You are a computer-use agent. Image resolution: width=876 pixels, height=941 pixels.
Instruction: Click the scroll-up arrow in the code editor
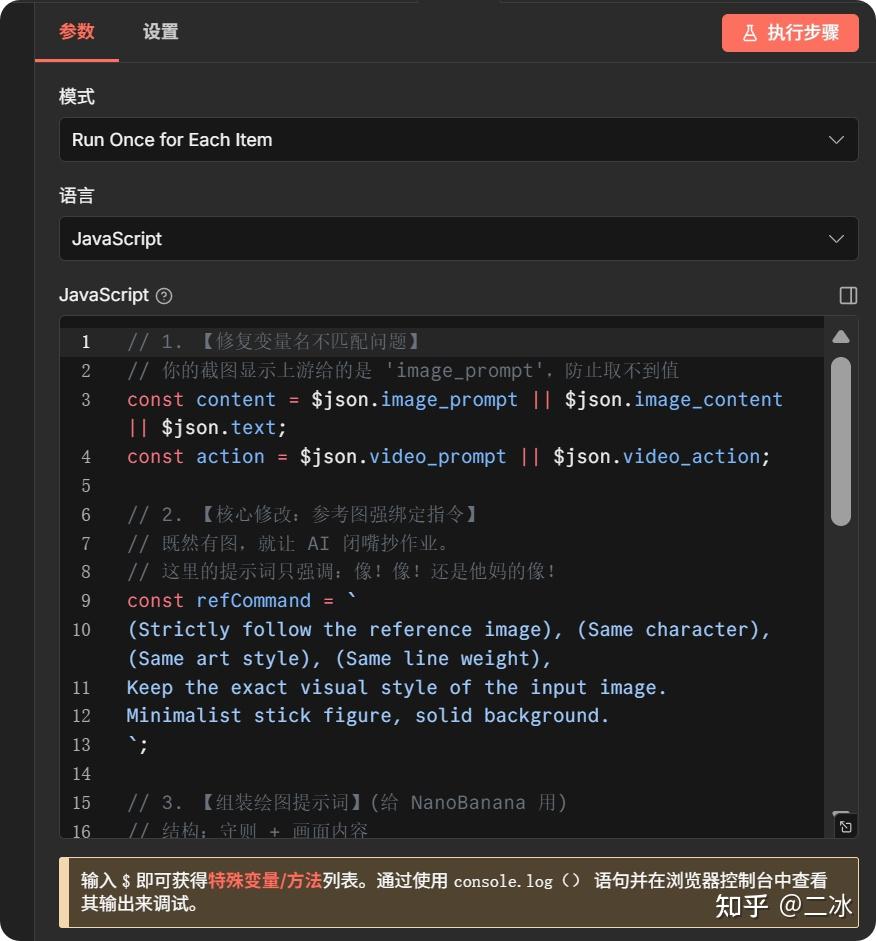tap(841, 337)
